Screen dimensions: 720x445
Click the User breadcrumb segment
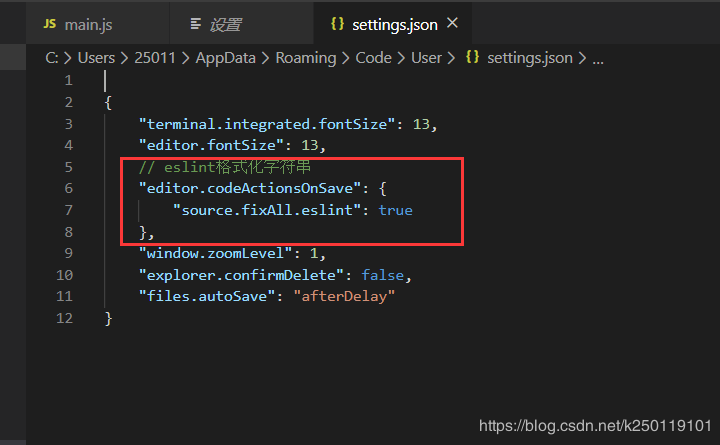point(426,58)
